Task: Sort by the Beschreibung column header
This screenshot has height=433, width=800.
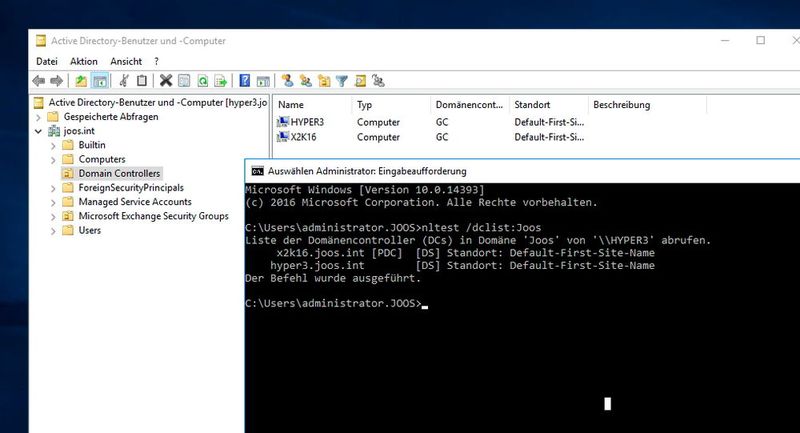Action: [647, 105]
